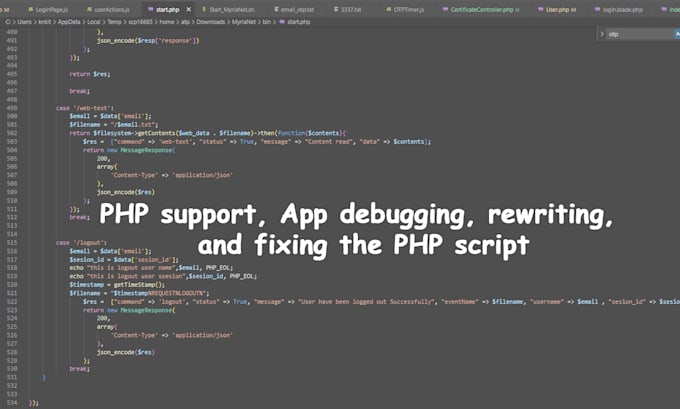Select 'Downloads' breadcrumb segment

tap(211, 22)
